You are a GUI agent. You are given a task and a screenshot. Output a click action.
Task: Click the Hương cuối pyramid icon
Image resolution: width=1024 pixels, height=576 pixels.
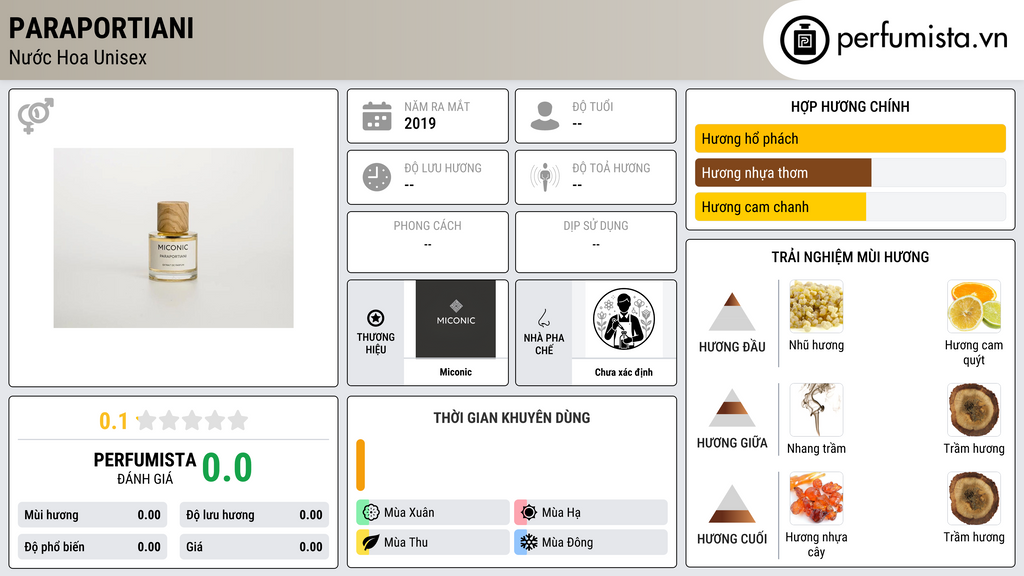coord(732,504)
